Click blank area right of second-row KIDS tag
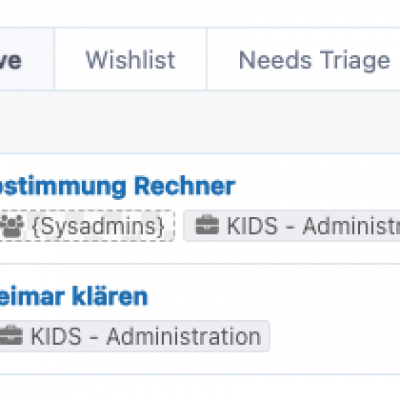This screenshot has width=400, height=400. [x=335, y=336]
